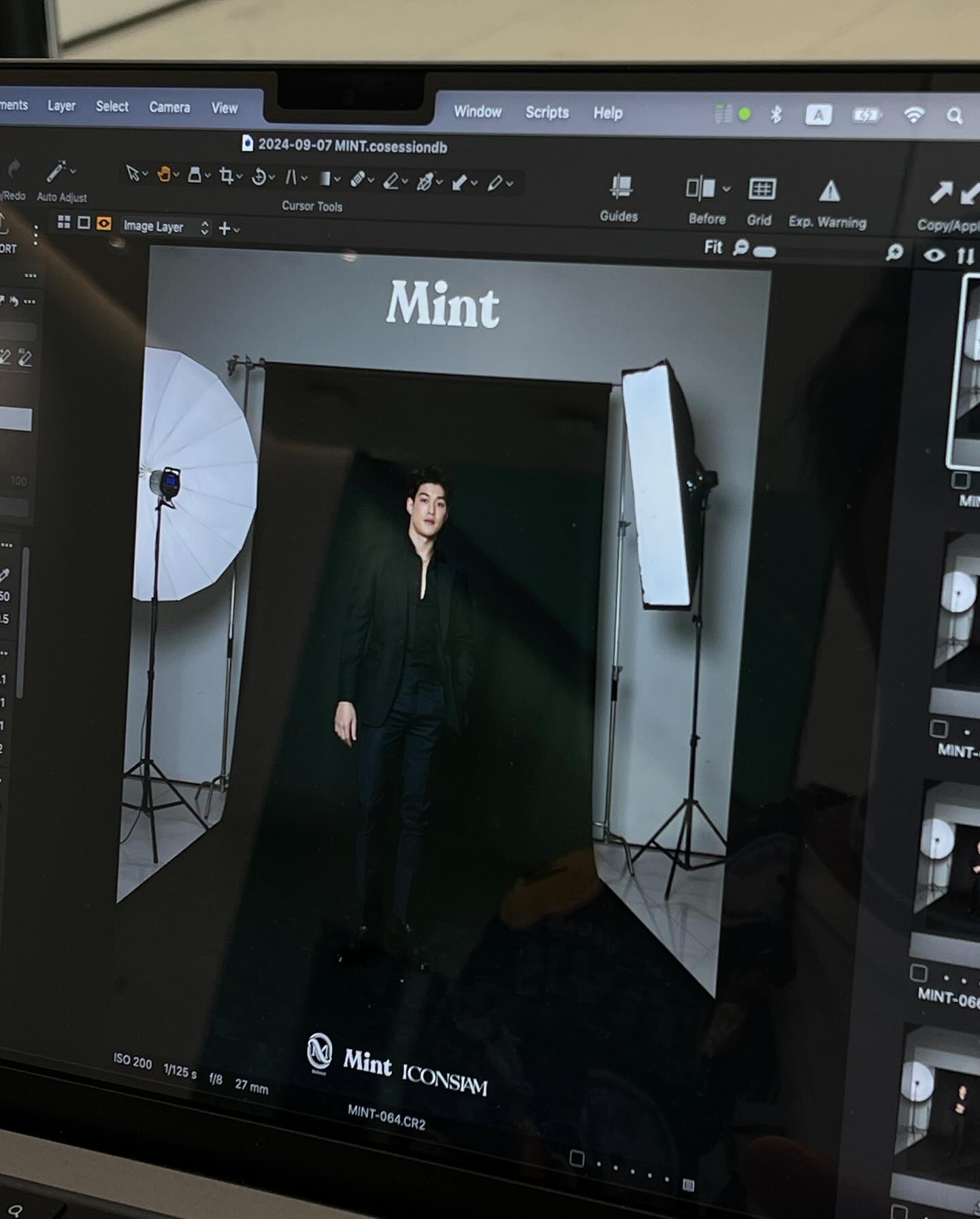Viewport: 980px width, 1219px height.
Task: Click the MINT-064.CR2 filename label
Action: click(x=386, y=1117)
